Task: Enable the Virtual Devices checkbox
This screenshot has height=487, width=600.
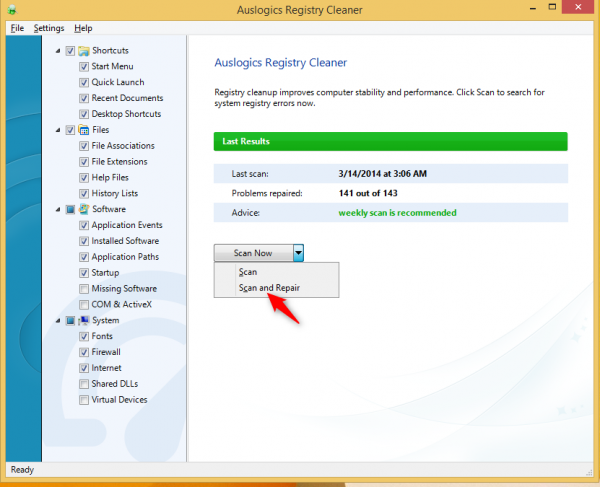Action: [x=84, y=400]
